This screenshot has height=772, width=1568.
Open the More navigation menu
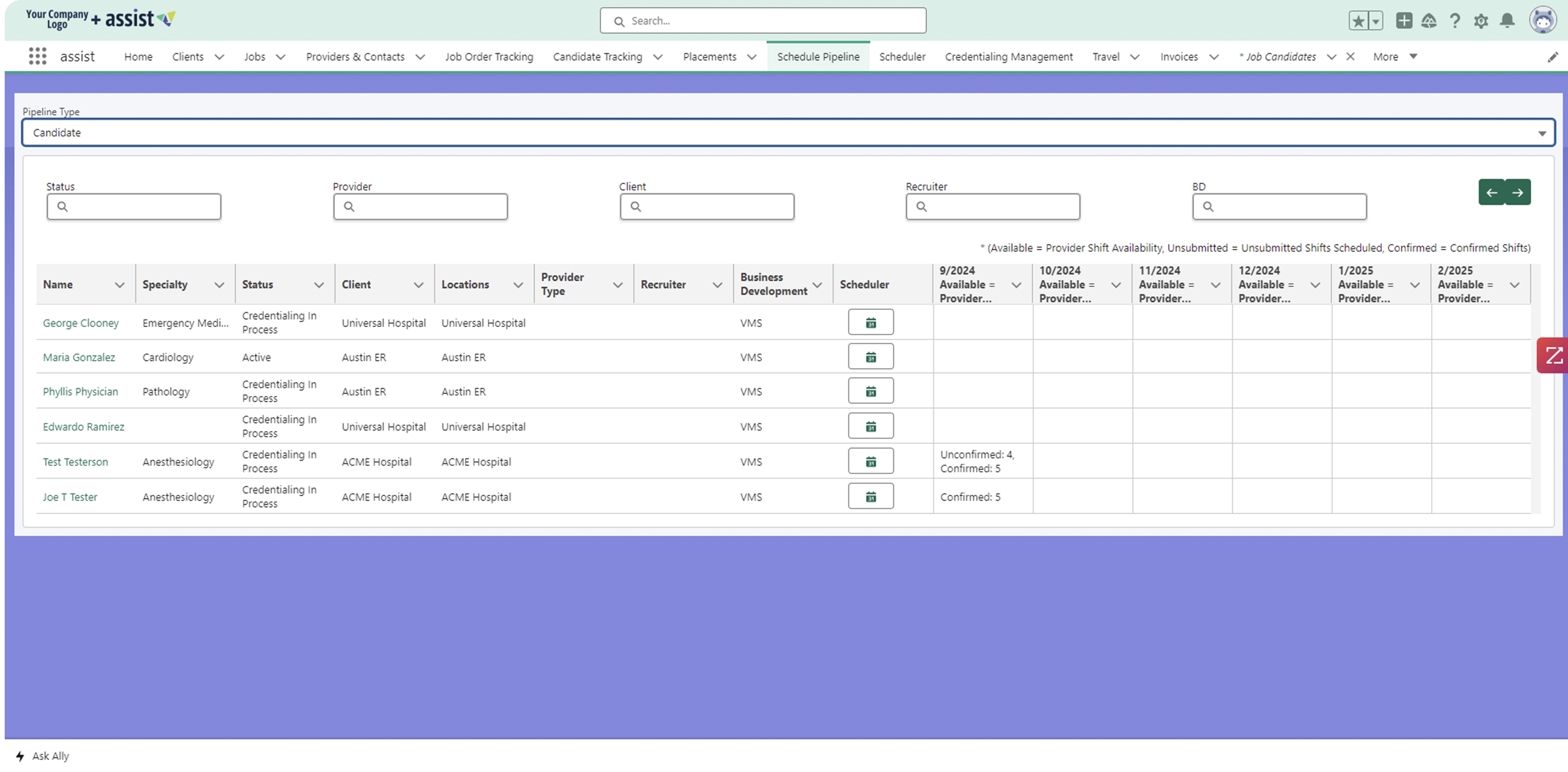tap(1395, 57)
